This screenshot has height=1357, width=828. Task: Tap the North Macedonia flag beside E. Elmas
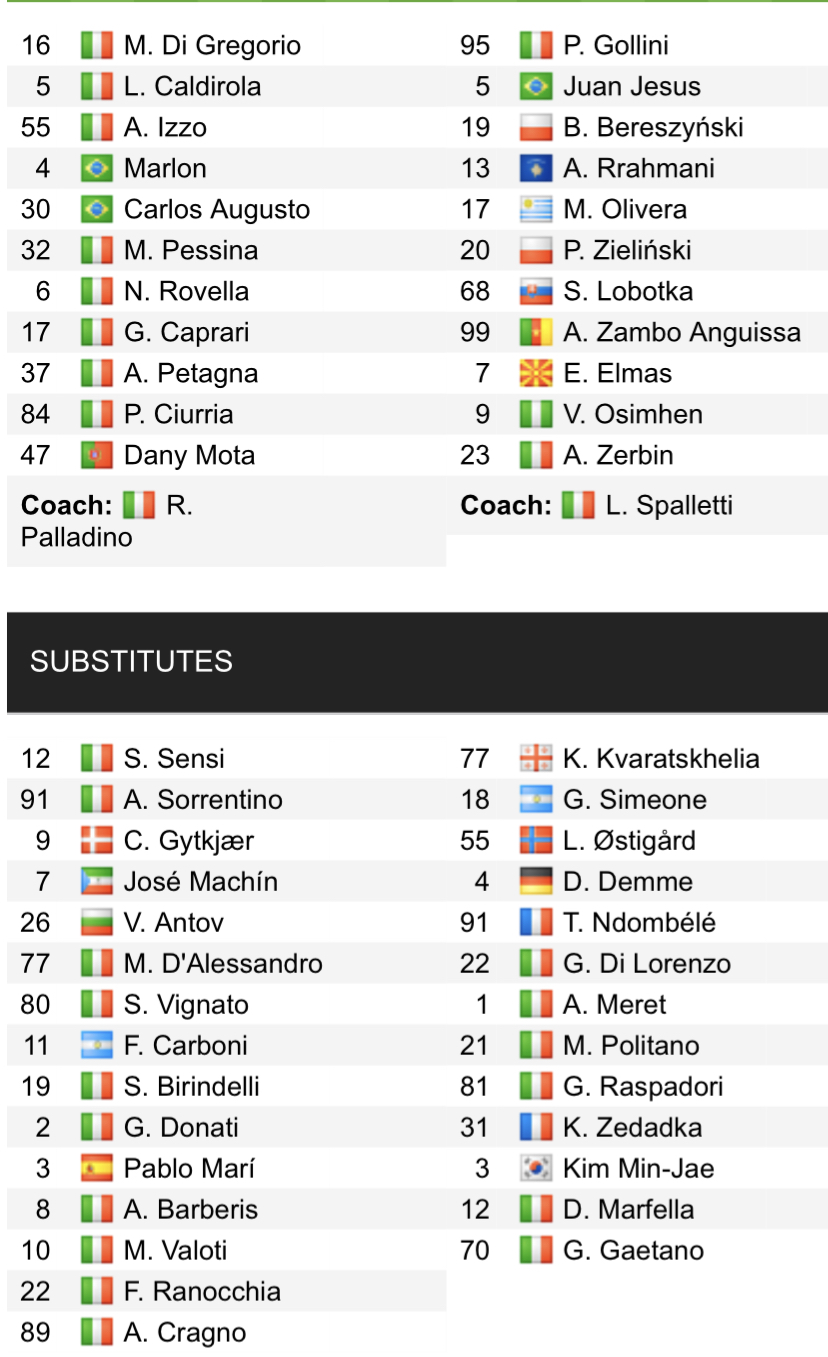(536, 374)
